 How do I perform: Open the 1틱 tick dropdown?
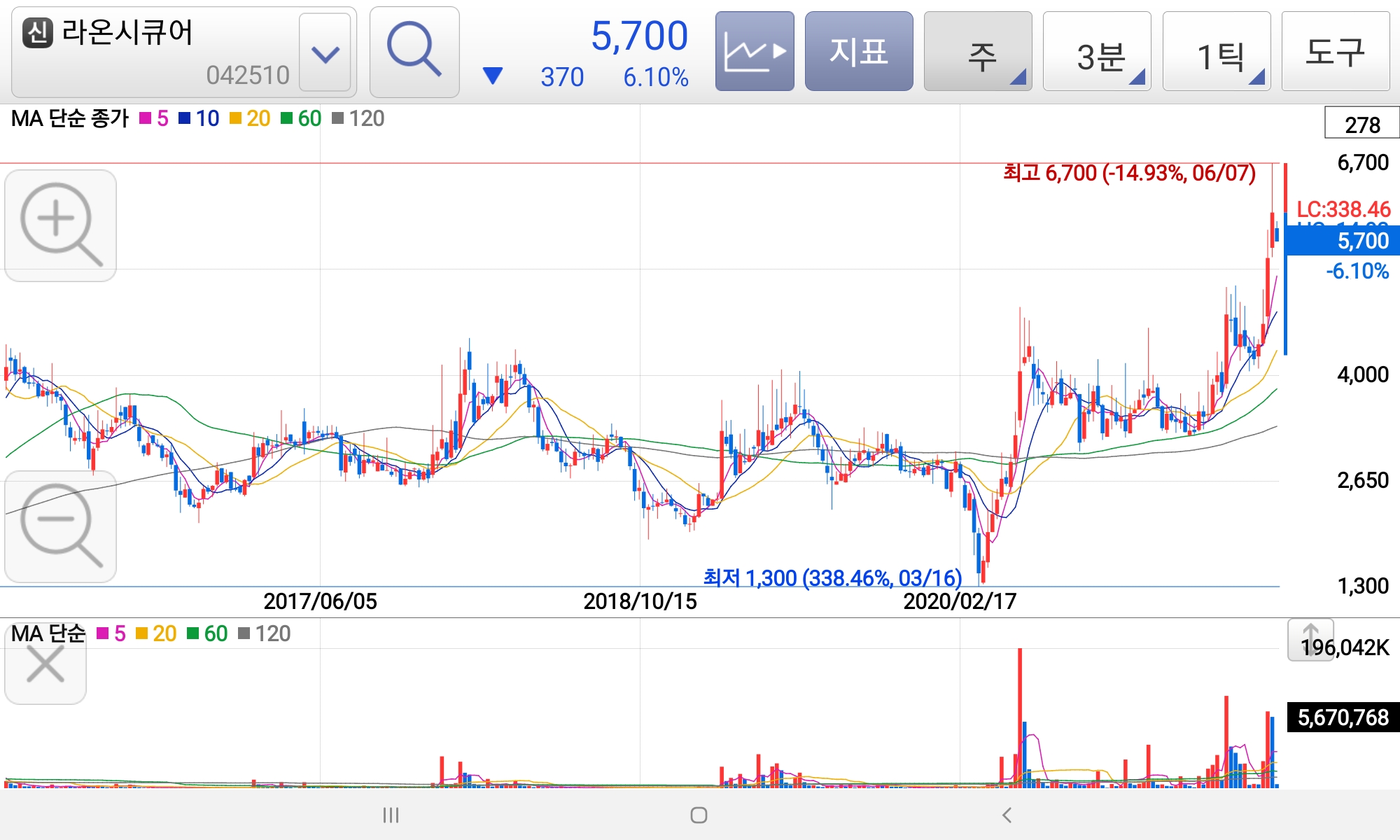1217,52
